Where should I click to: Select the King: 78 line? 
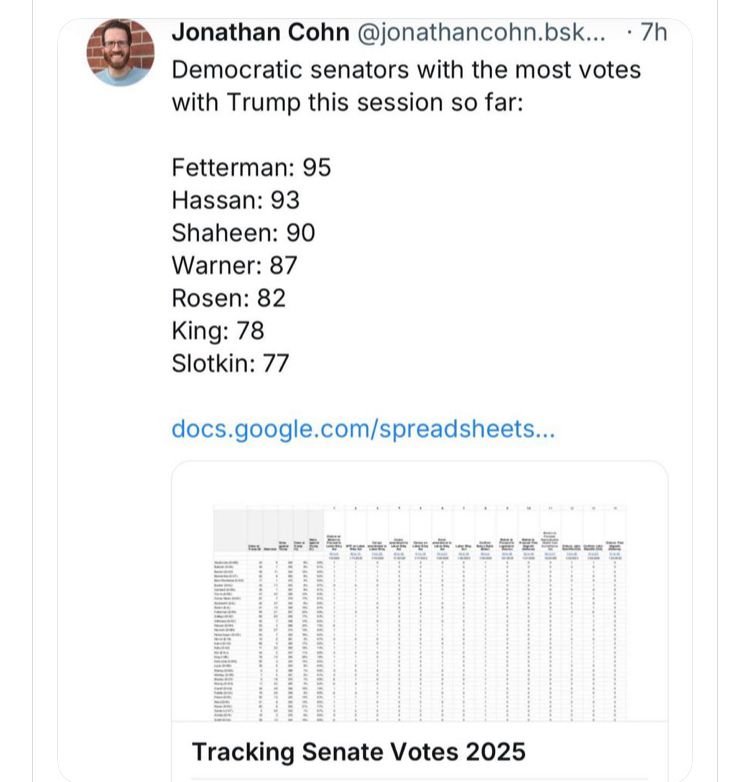tap(218, 331)
